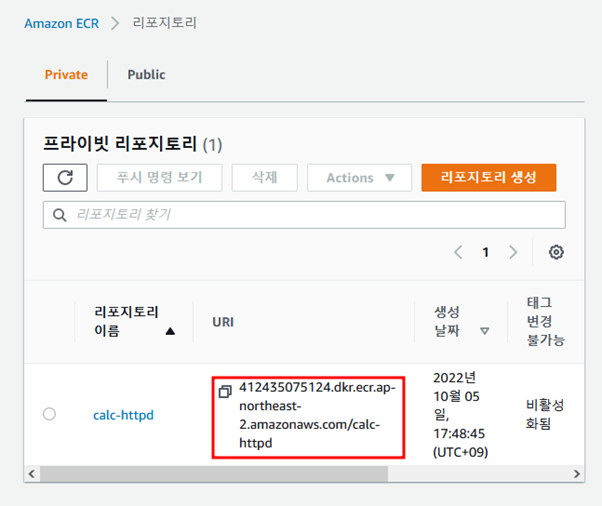The image size is (602, 506).
Task: Click the horizontal scrollbar thumb
Action: tap(214, 474)
